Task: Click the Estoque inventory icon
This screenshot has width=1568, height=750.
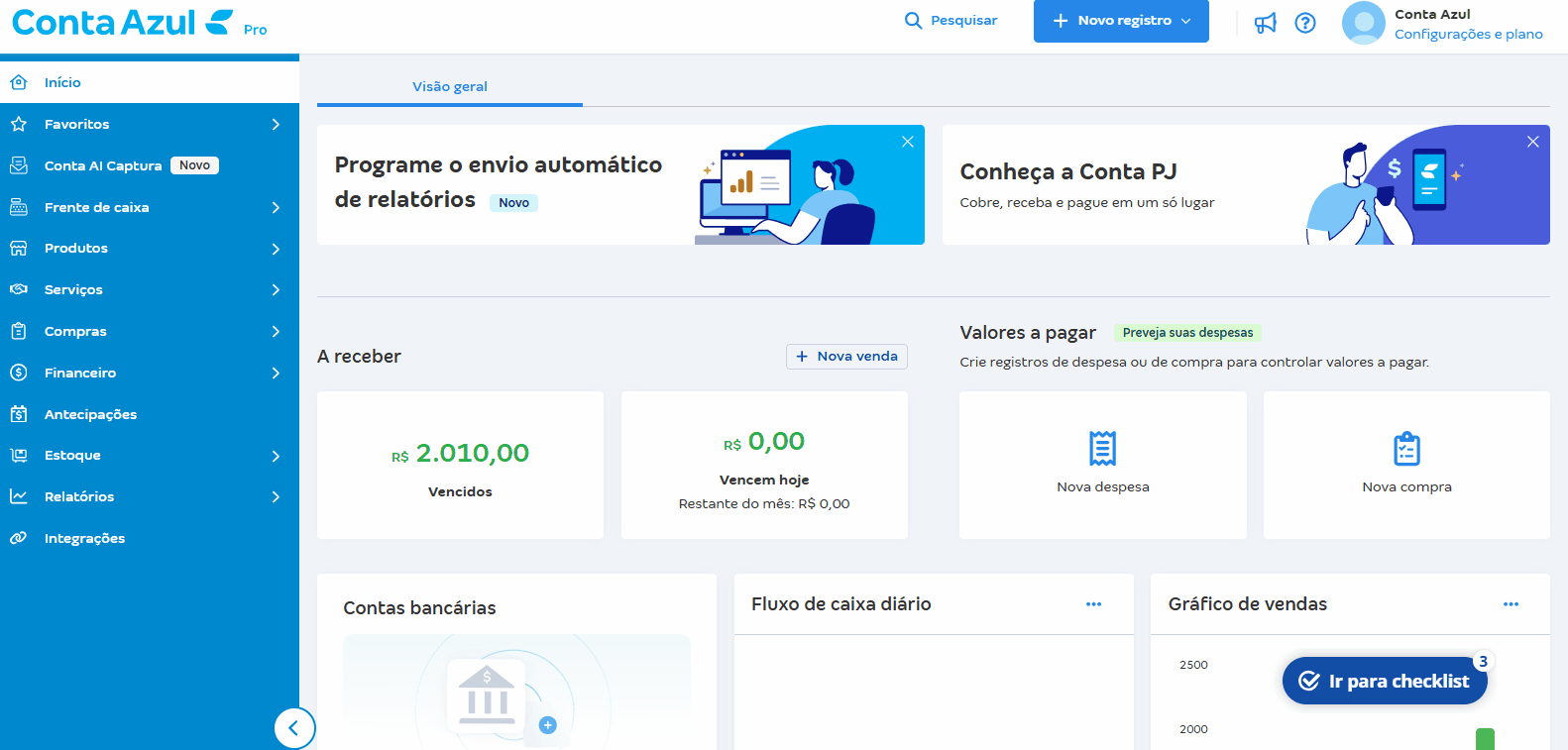Action: tap(19, 455)
